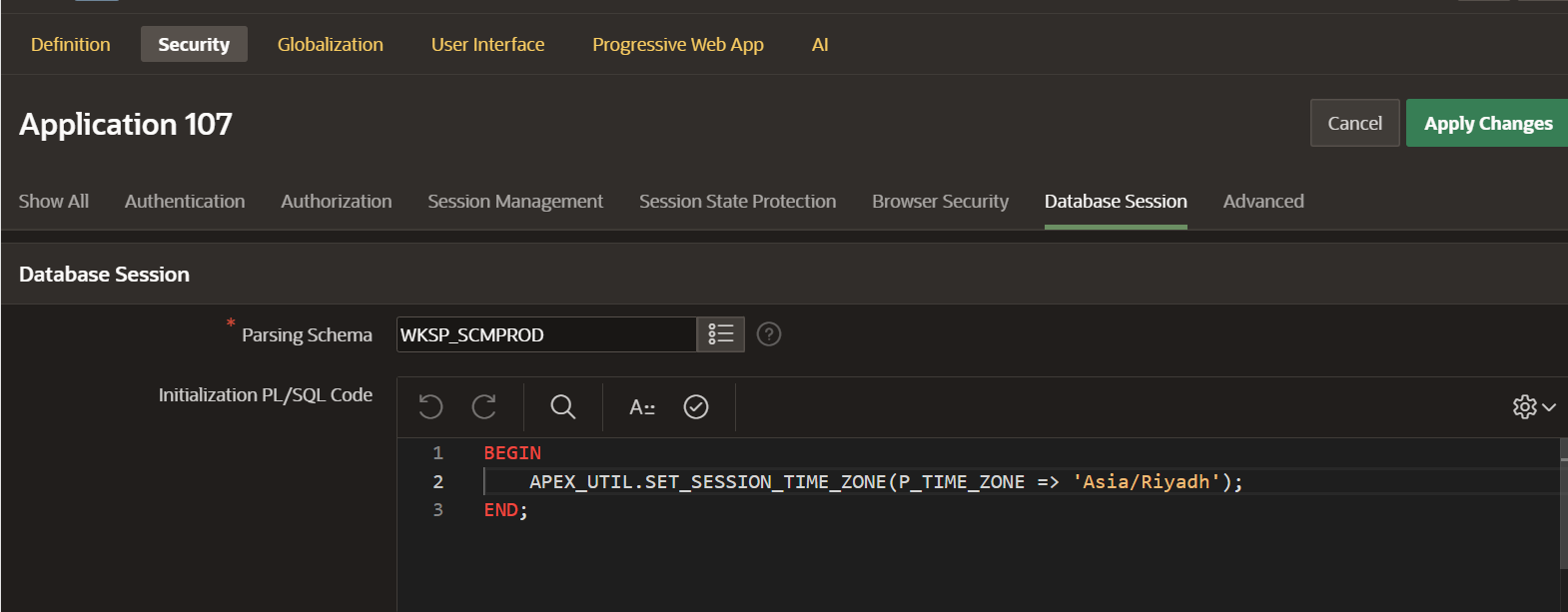Screen dimensions: 1568x612
Task: Open the Advanced subsection tab
Action: click(1263, 202)
